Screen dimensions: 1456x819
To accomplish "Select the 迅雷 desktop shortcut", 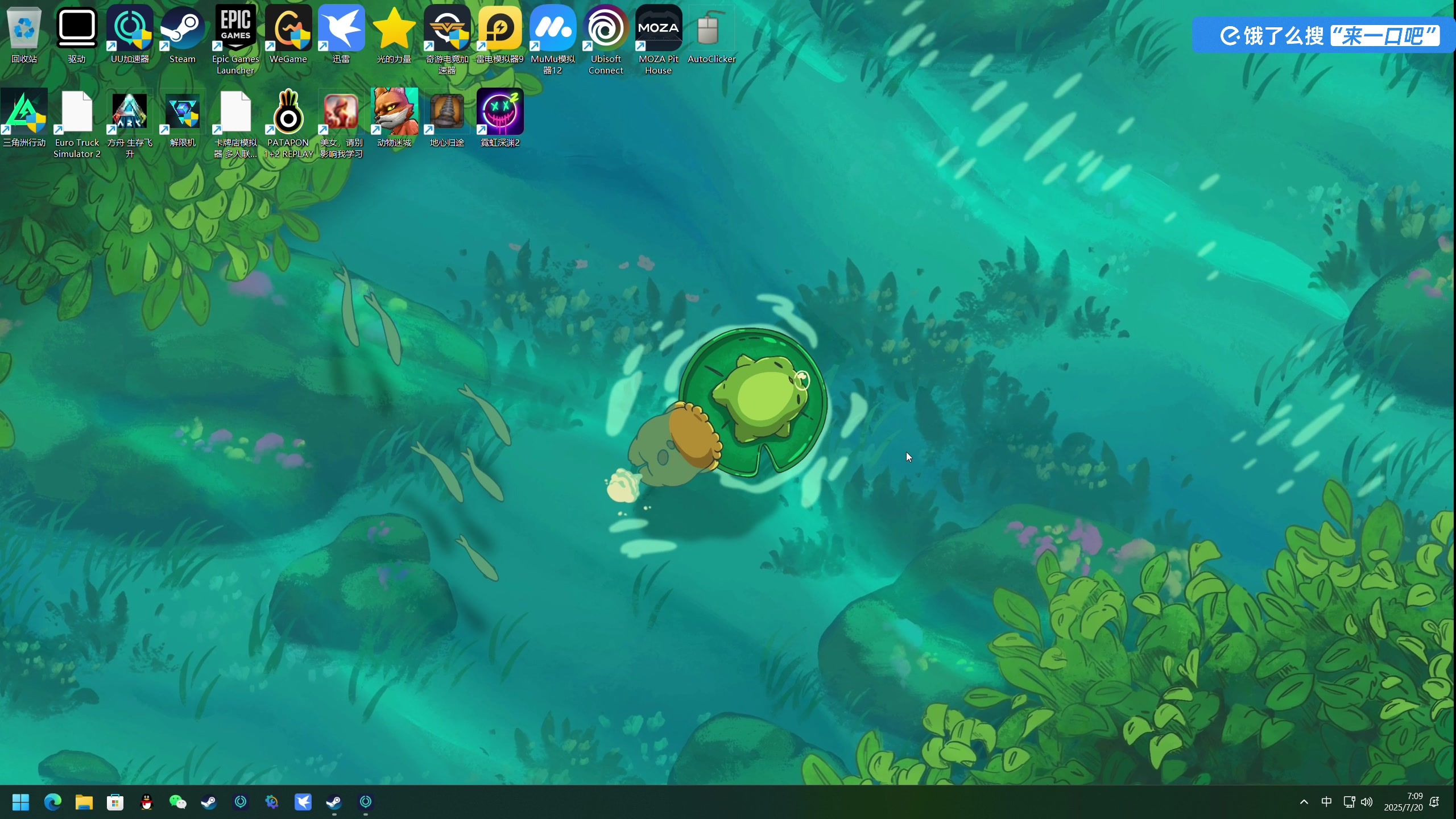I will pos(341,35).
